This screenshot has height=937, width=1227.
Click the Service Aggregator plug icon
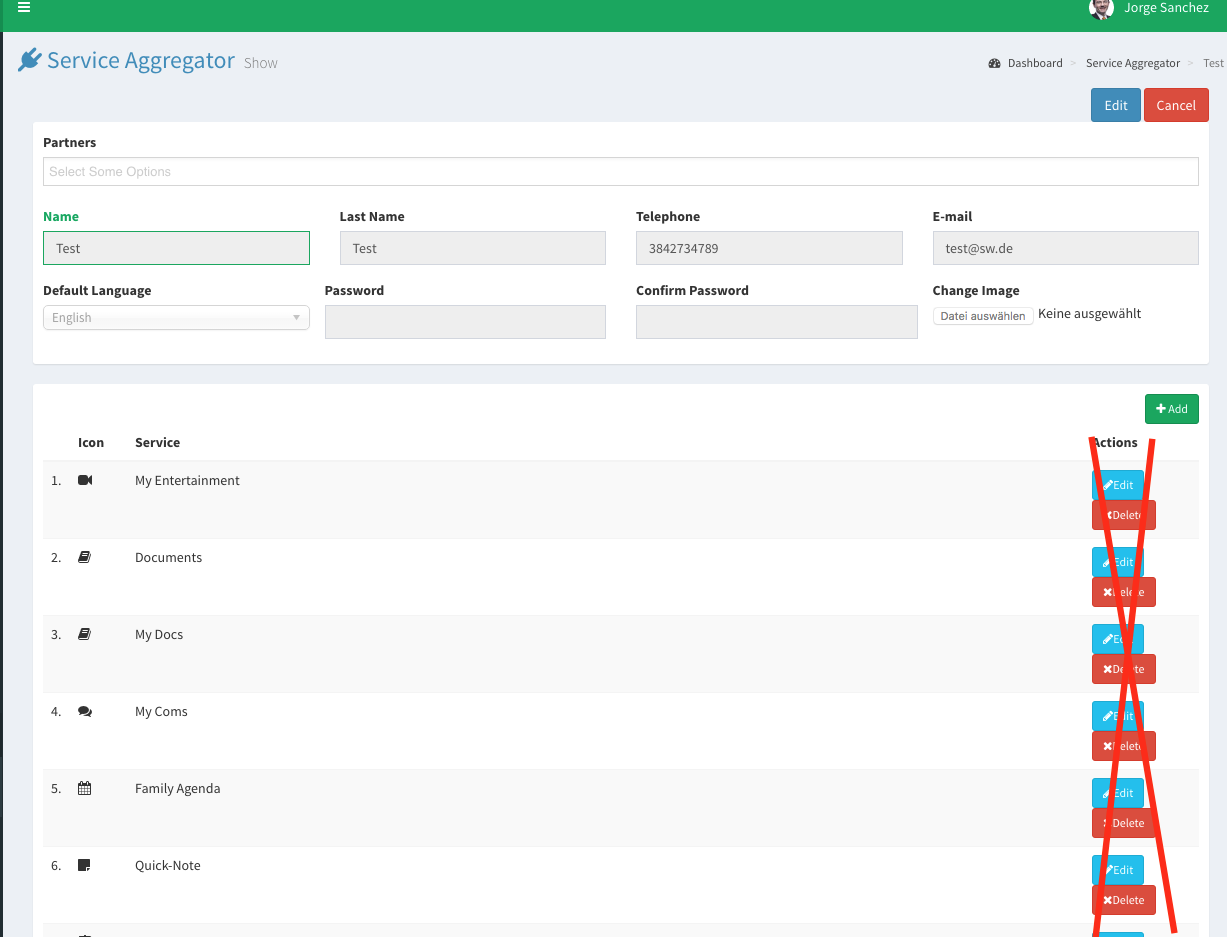tap(30, 61)
